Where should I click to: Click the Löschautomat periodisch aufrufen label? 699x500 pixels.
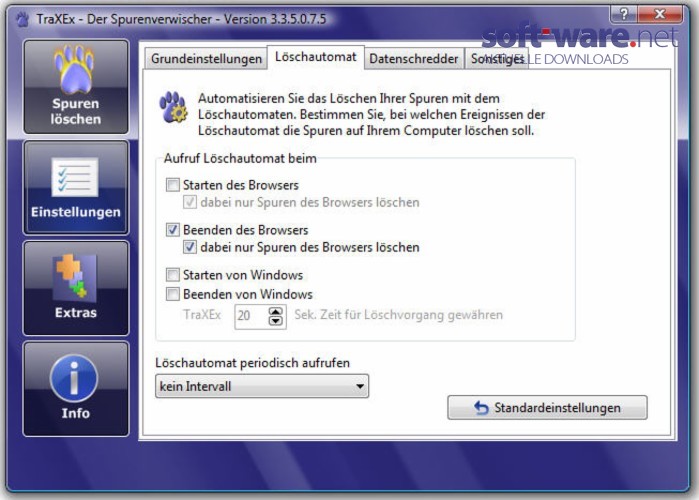[x=252, y=363]
